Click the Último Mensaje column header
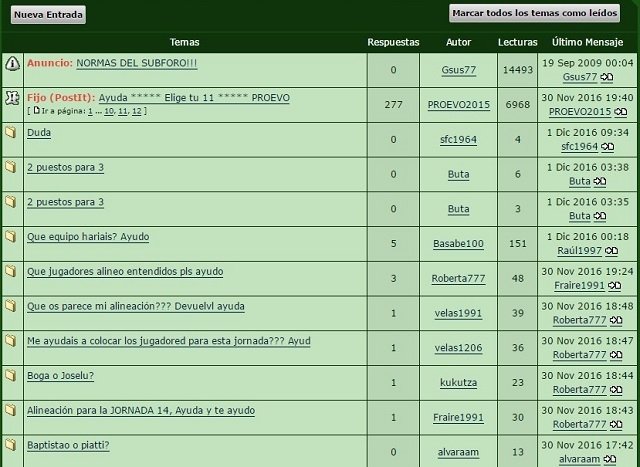Viewport: 640px width, 467px height. click(x=587, y=42)
